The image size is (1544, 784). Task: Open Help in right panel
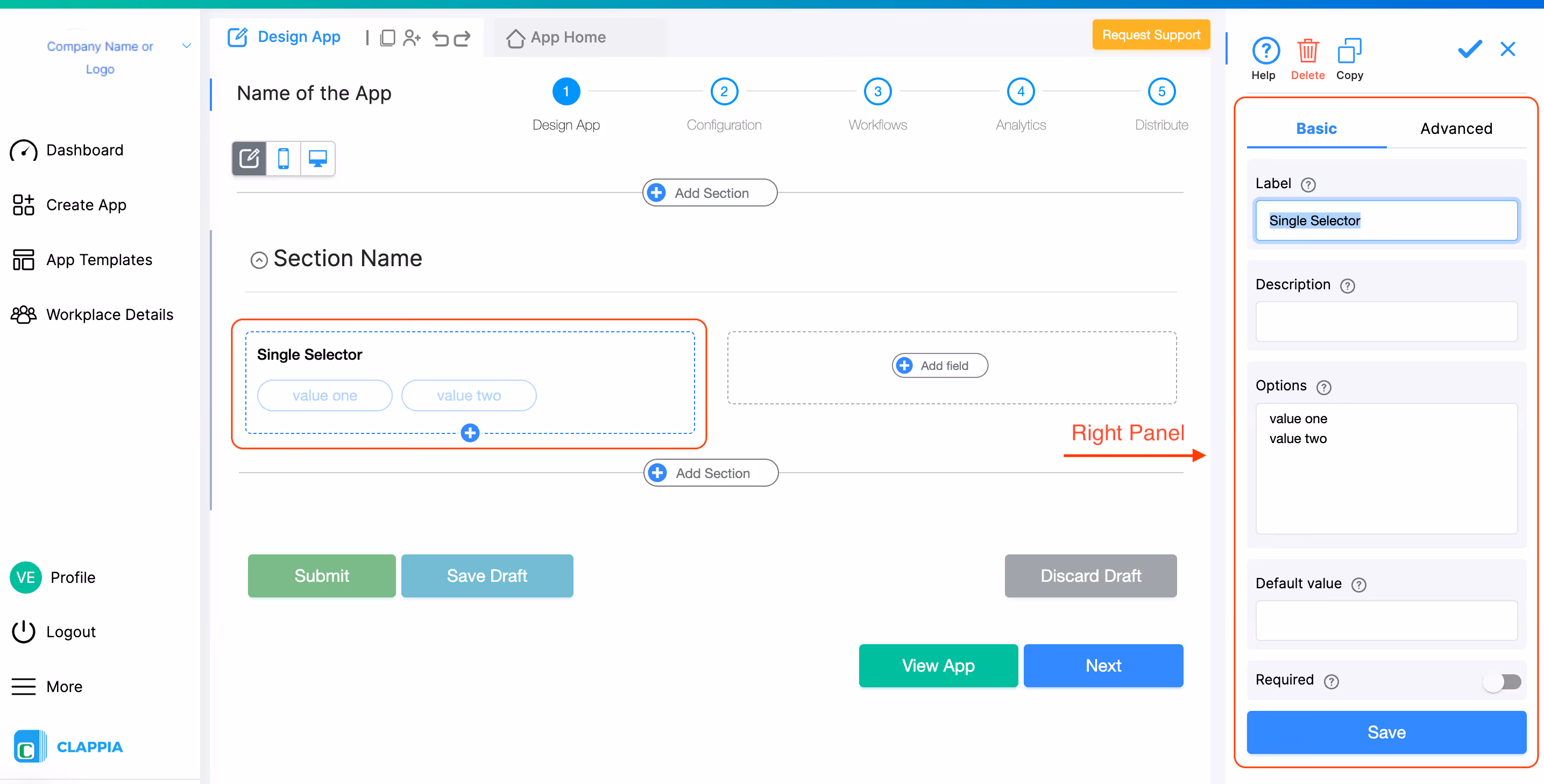pos(1265,52)
